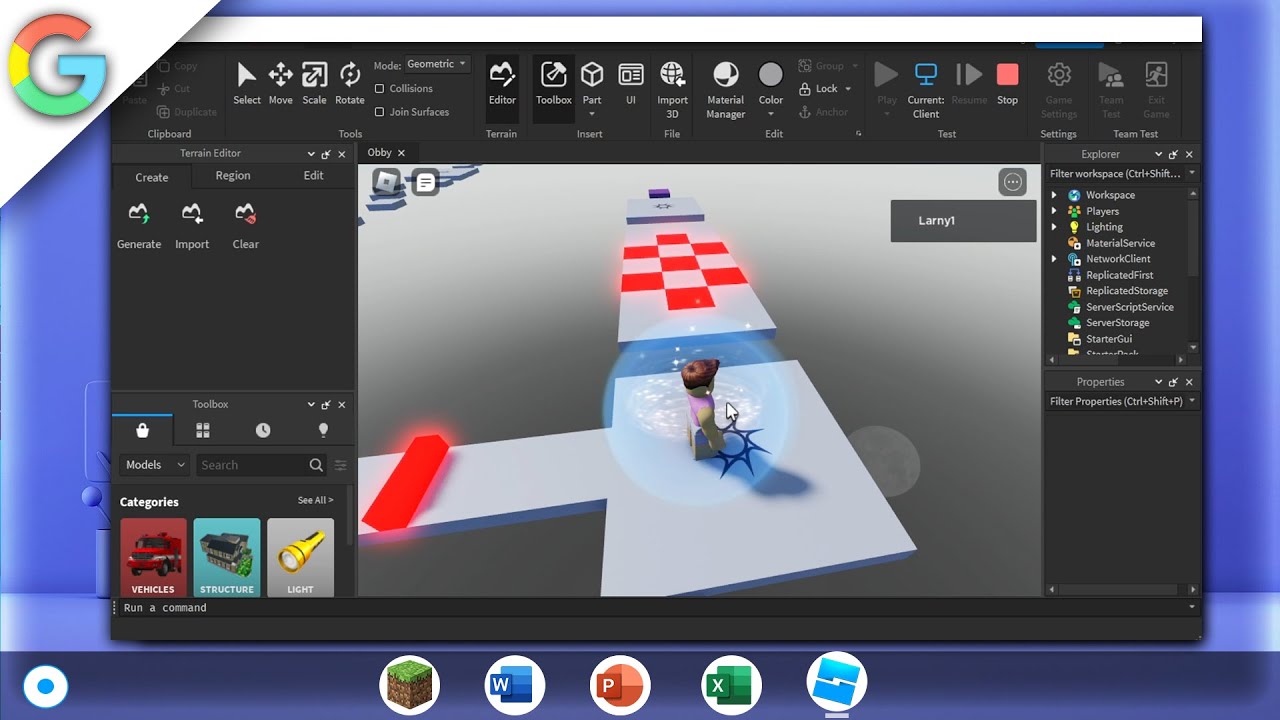Activate the Scale tool
1280x720 pixels.
click(x=314, y=83)
